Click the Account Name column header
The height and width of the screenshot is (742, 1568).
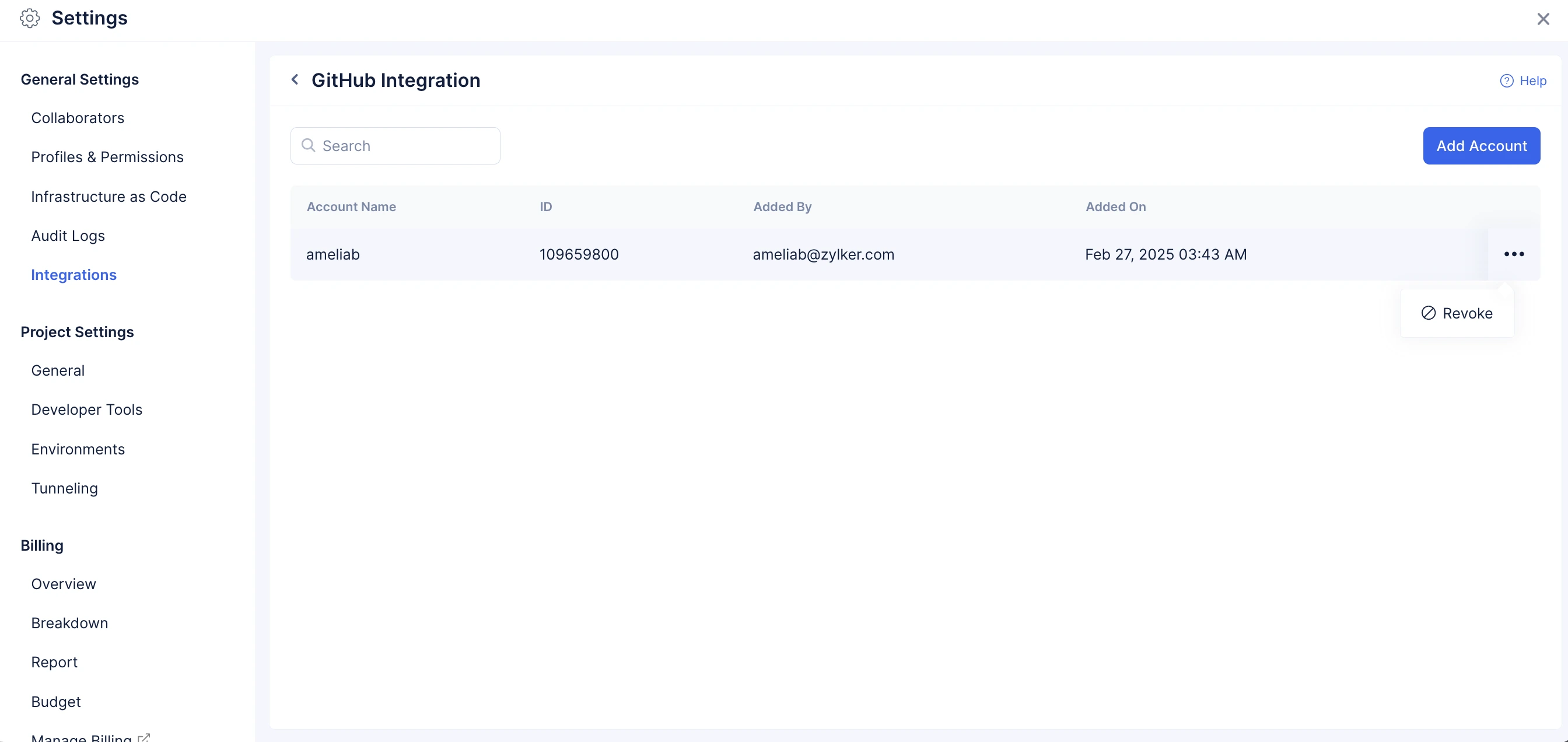(351, 207)
